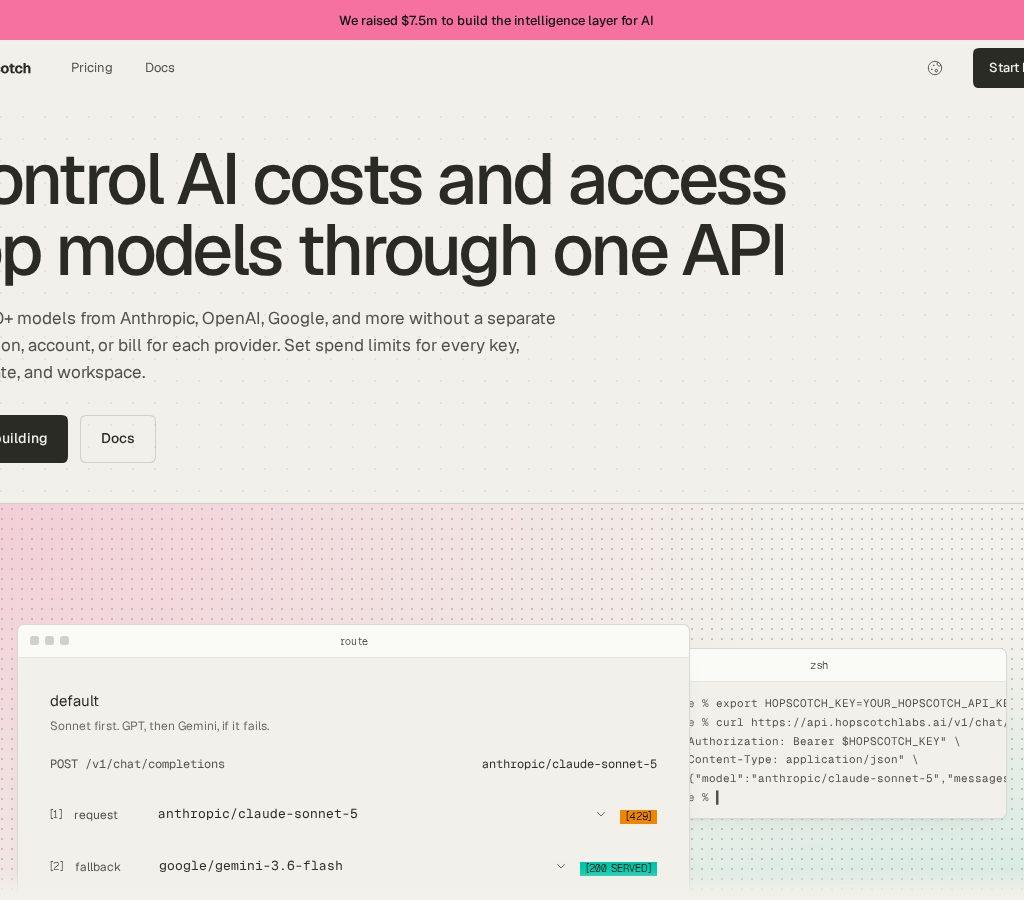Click the [429] status badge
This screenshot has width=1024, height=900.
(638, 816)
